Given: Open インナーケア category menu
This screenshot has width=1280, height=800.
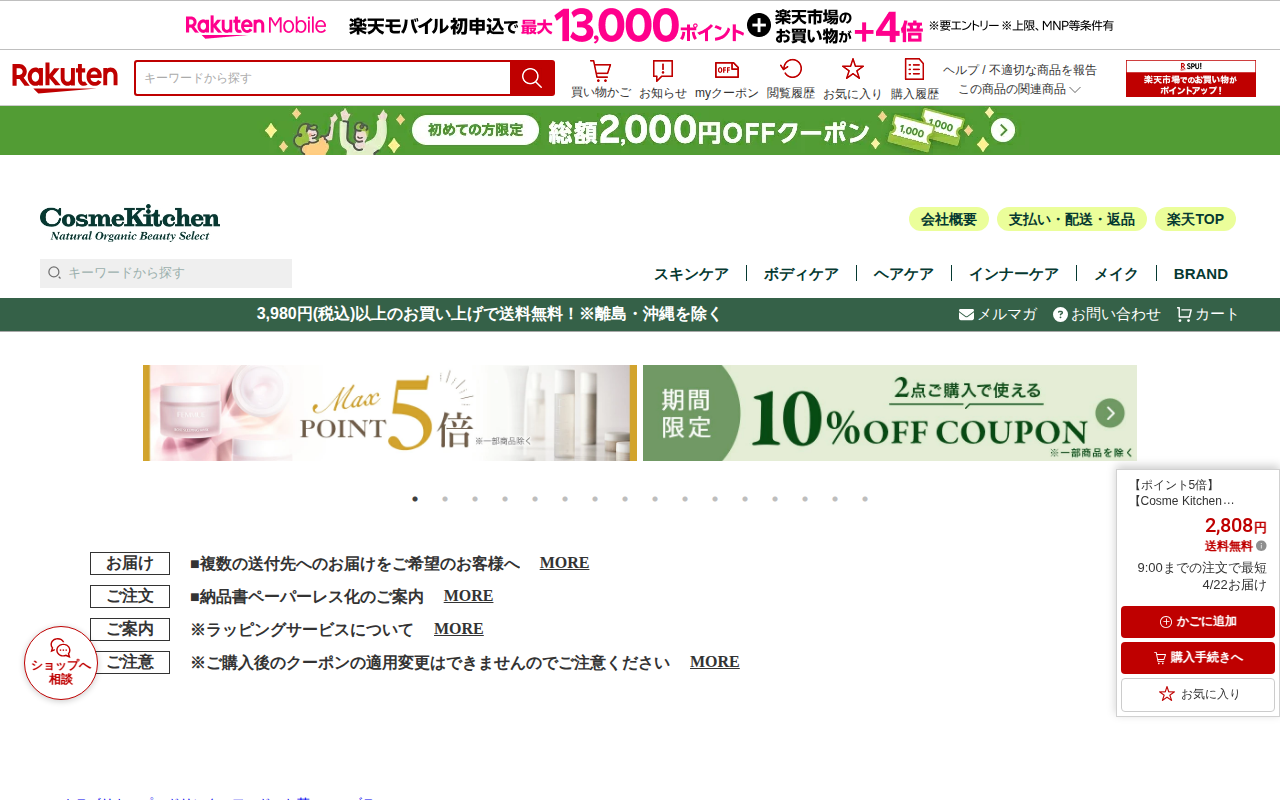Looking at the screenshot, I should pos(1014,274).
